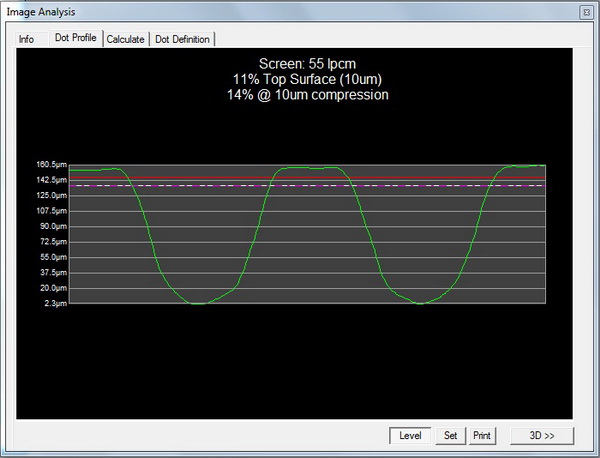Go to the Dot Definition tab
600x458 pixels.
(182, 39)
